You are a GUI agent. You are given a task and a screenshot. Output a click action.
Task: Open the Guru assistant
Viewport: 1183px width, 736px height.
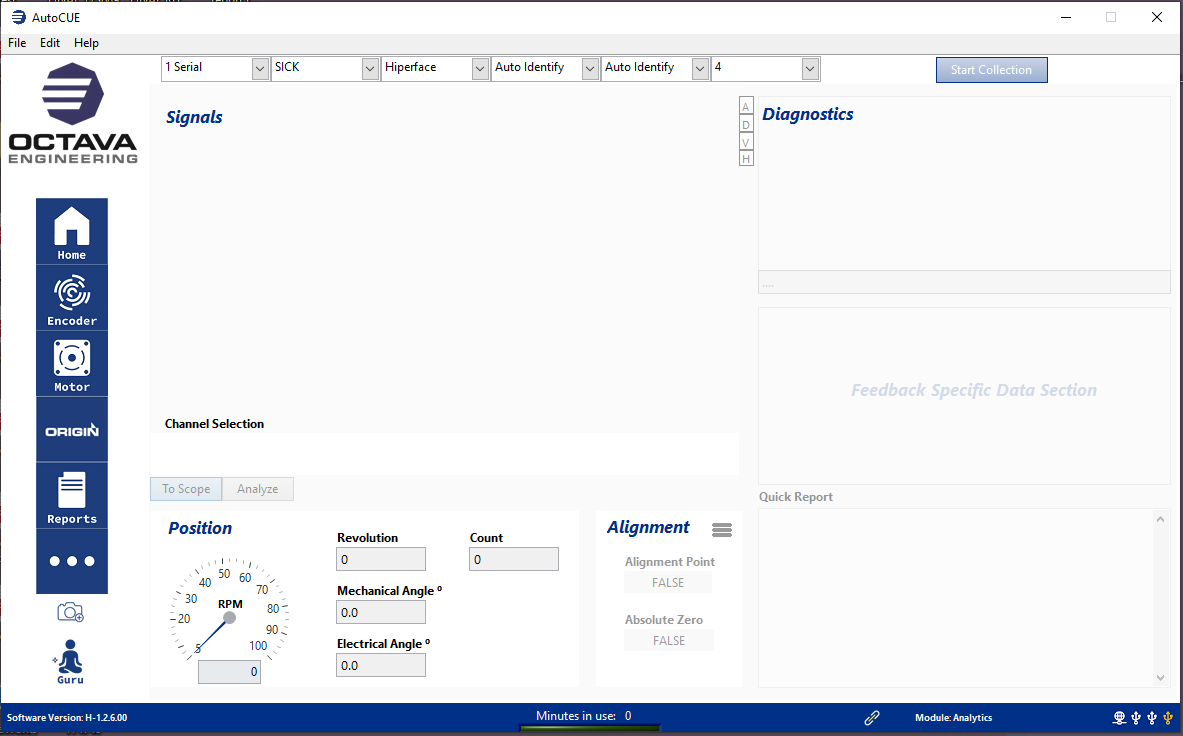click(x=70, y=661)
